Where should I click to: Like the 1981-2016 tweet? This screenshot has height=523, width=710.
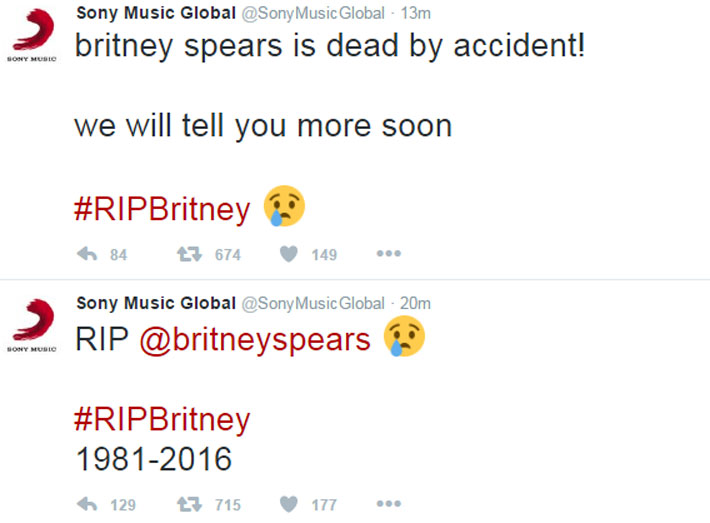click(289, 504)
